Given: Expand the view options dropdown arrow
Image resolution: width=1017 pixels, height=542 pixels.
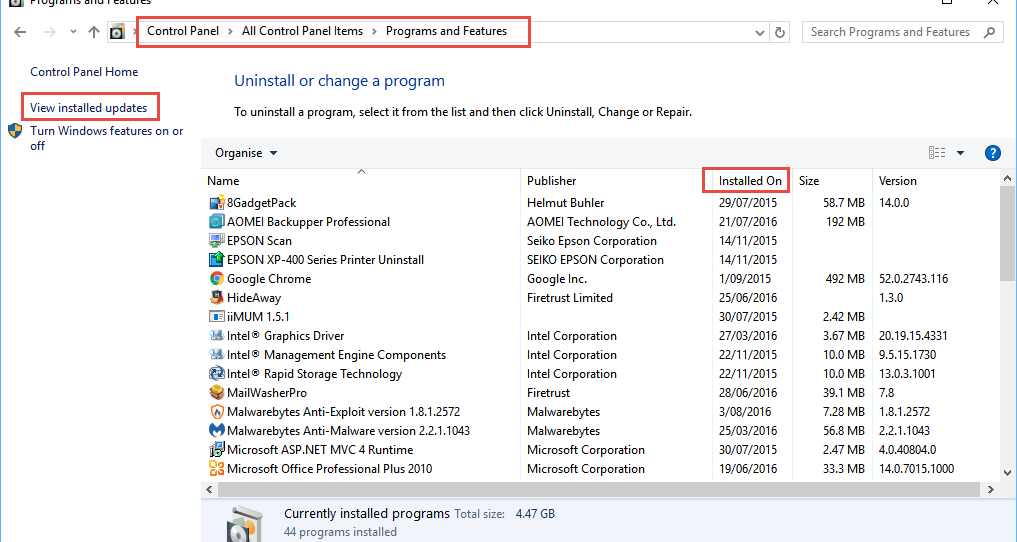Looking at the screenshot, I should tap(961, 153).
